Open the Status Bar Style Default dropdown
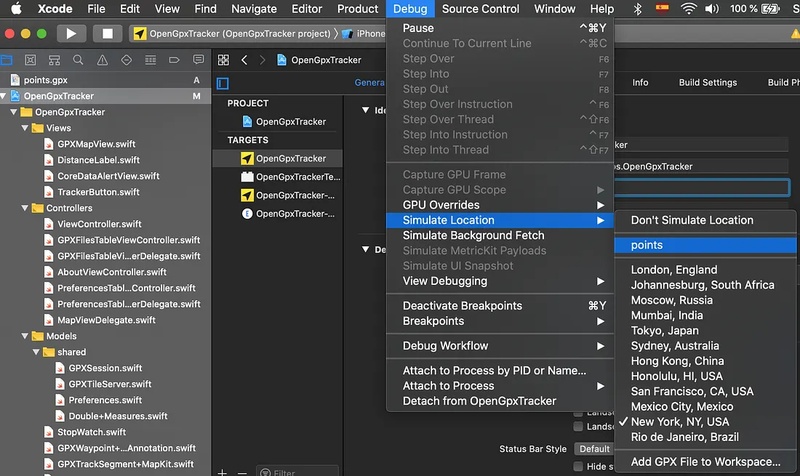 594,449
